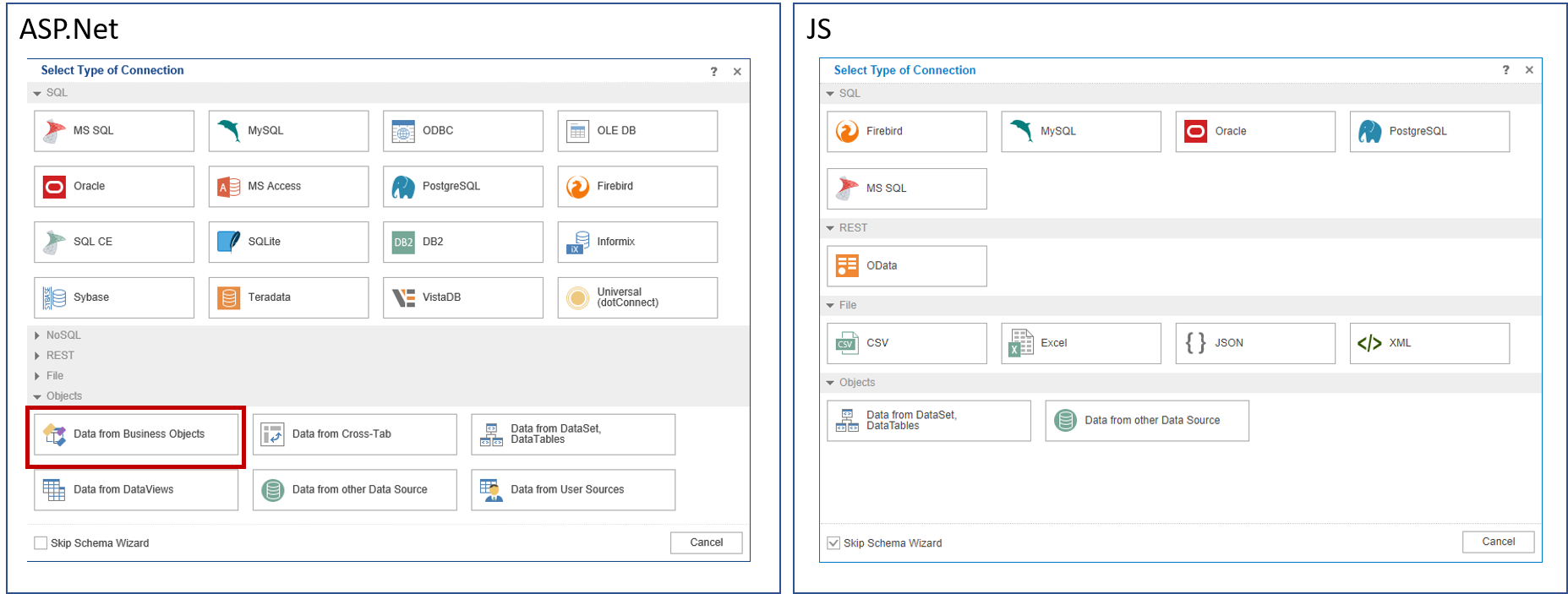Choose the Informix connection
The height and width of the screenshot is (594, 1568).
(637, 242)
